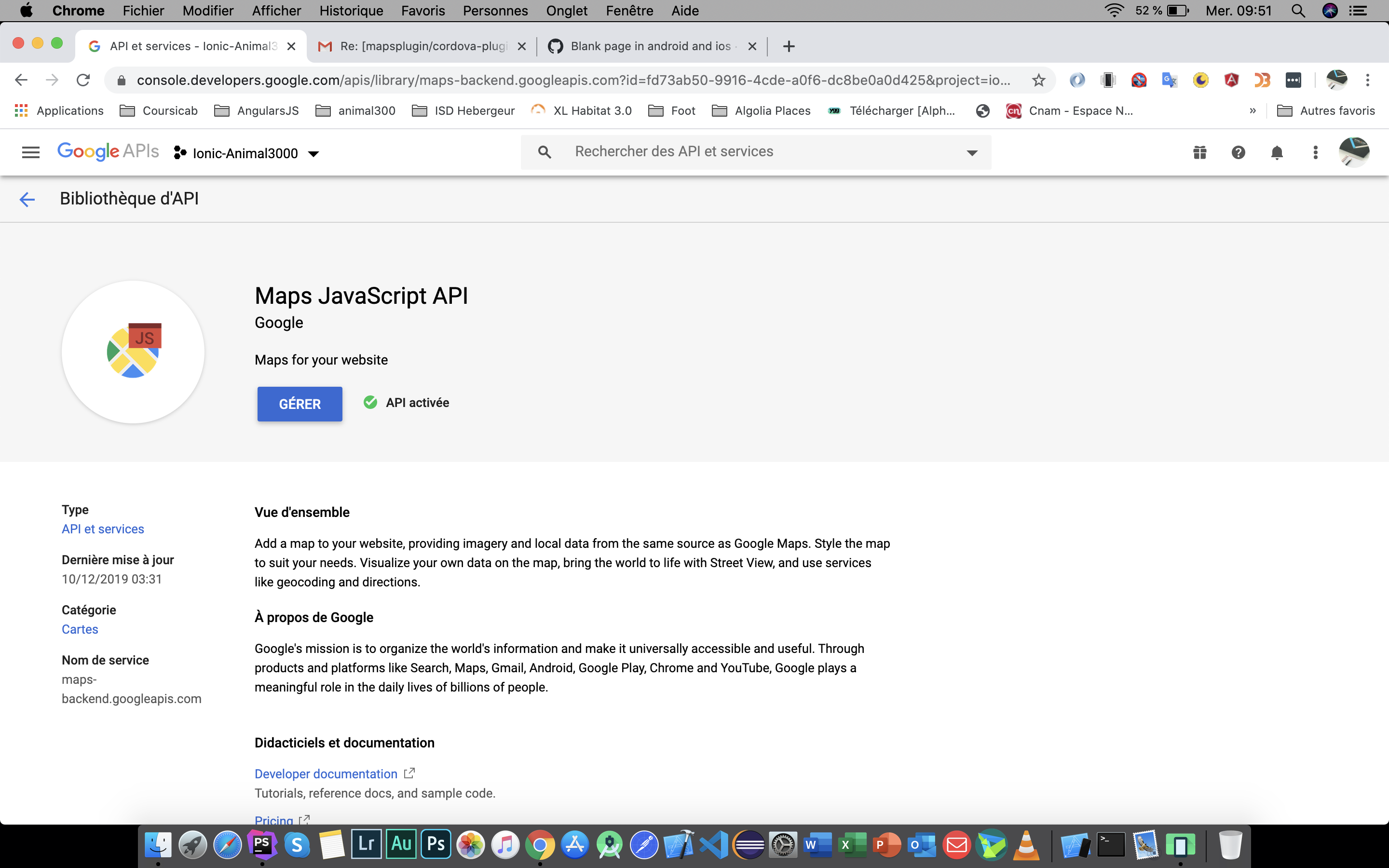Screen dimensions: 1389x868
Task: Click the API activée status checkmark
Action: pos(369,402)
